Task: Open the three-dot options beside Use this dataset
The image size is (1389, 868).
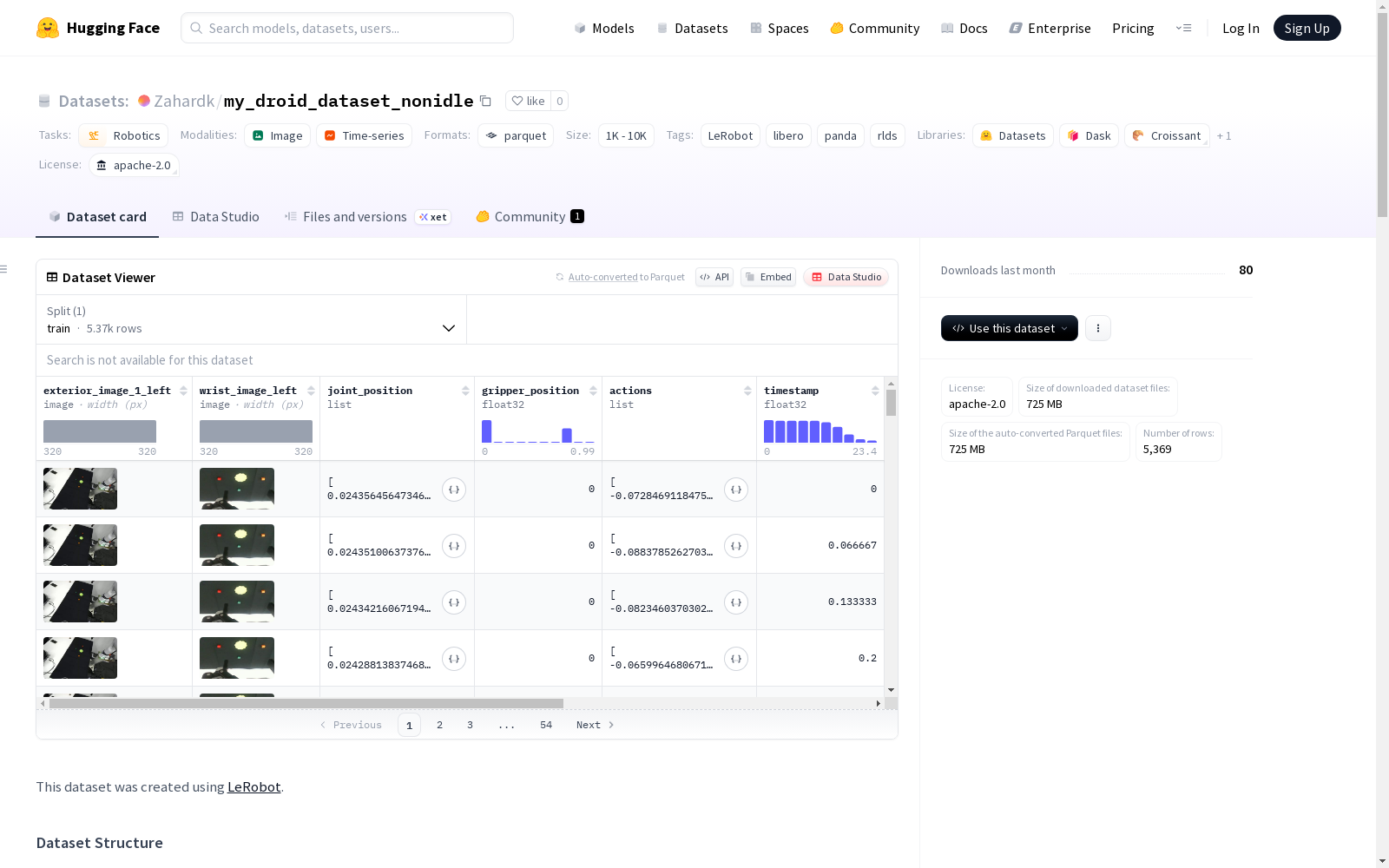Action: [x=1098, y=328]
